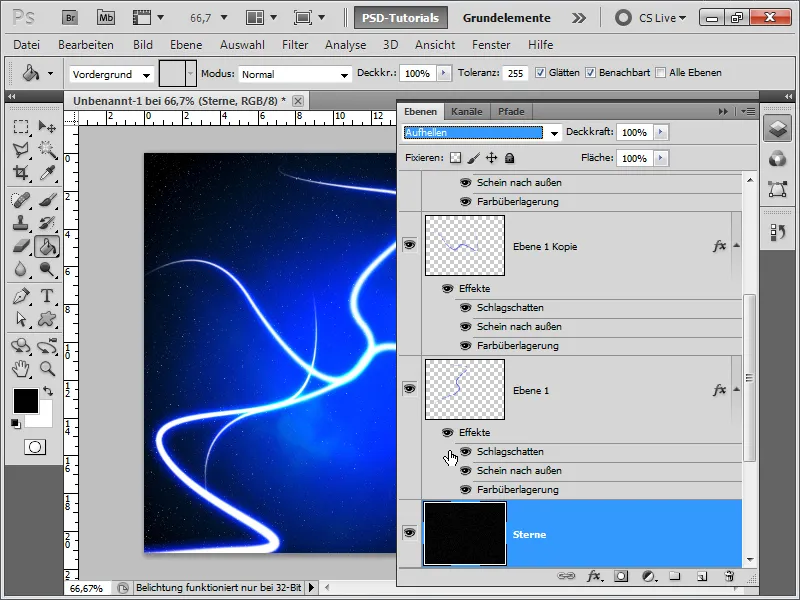Reset default foreground and background colors
This screenshot has width=800, height=600.
tap(16, 423)
